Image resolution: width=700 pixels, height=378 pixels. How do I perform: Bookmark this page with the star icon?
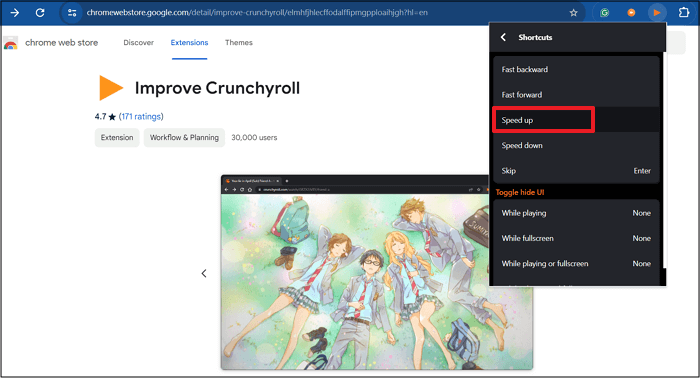(x=574, y=13)
